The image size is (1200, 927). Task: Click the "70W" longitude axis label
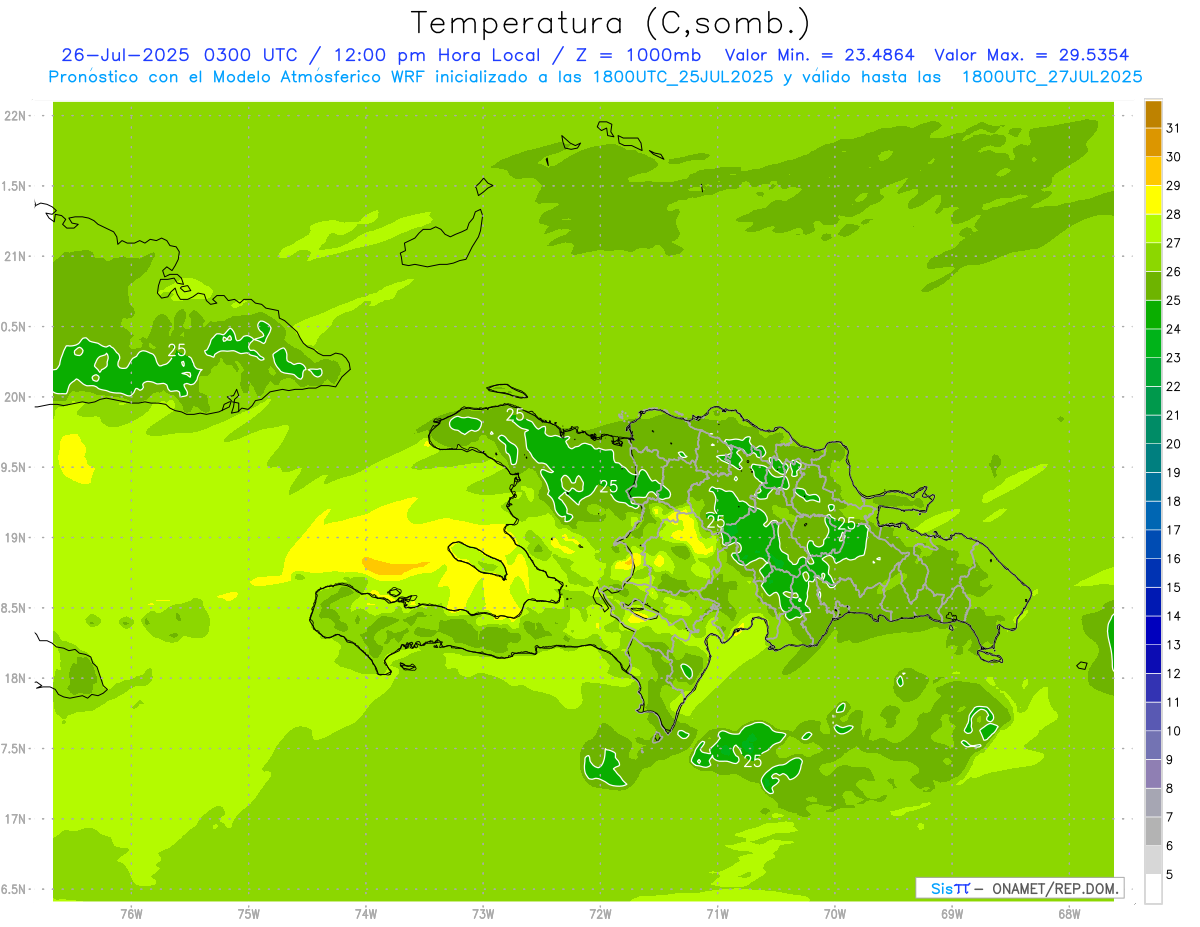tap(834, 914)
